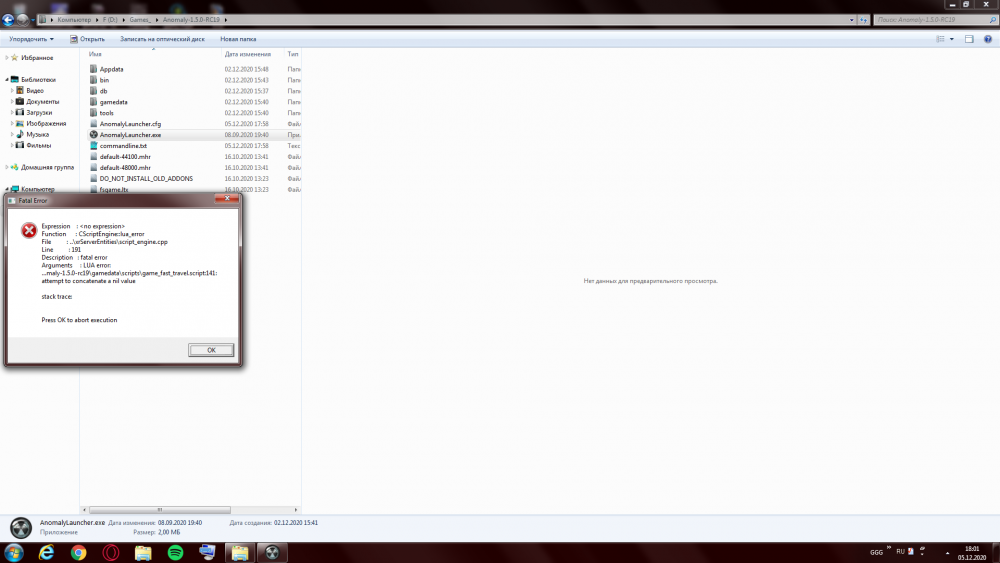Select commandline.txt file
The width and height of the screenshot is (1000, 563).
pyautogui.click(x=123, y=146)
